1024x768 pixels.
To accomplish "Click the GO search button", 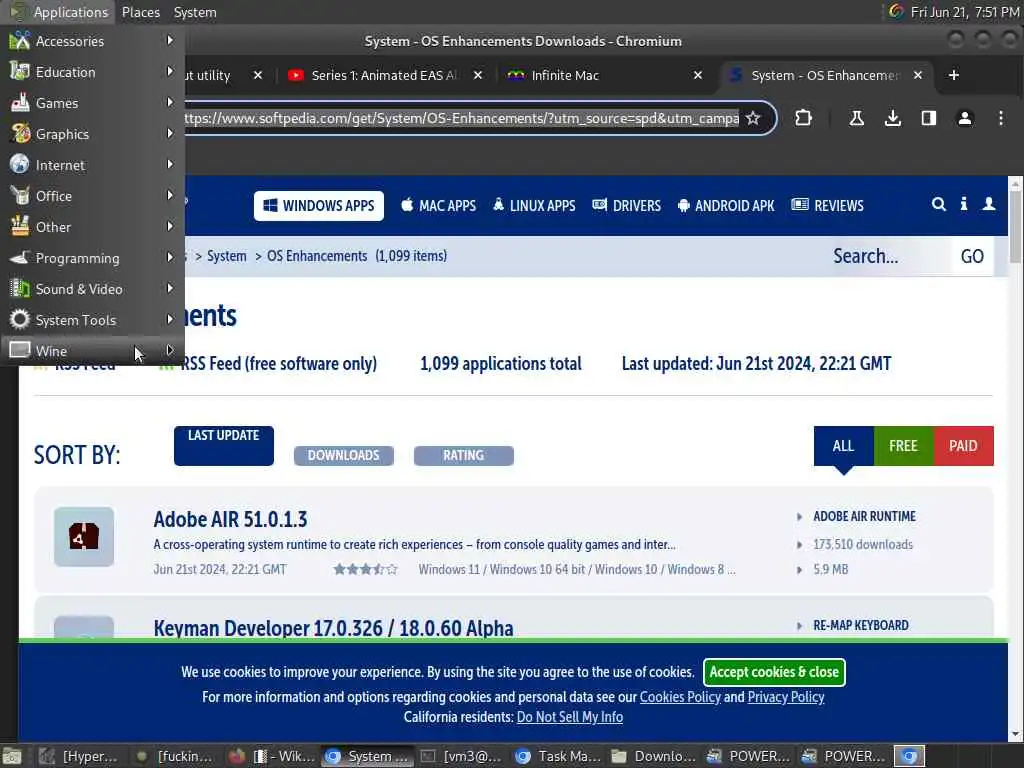I will click(972, 256).
